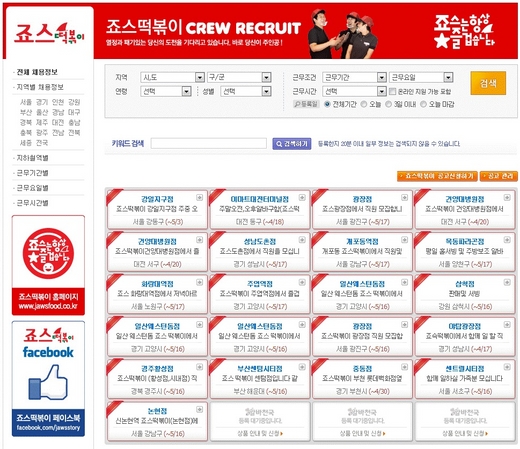Screen dimensions: 520x449
Task: Open the 강일지구점 job title link
Action: (157, 199)
